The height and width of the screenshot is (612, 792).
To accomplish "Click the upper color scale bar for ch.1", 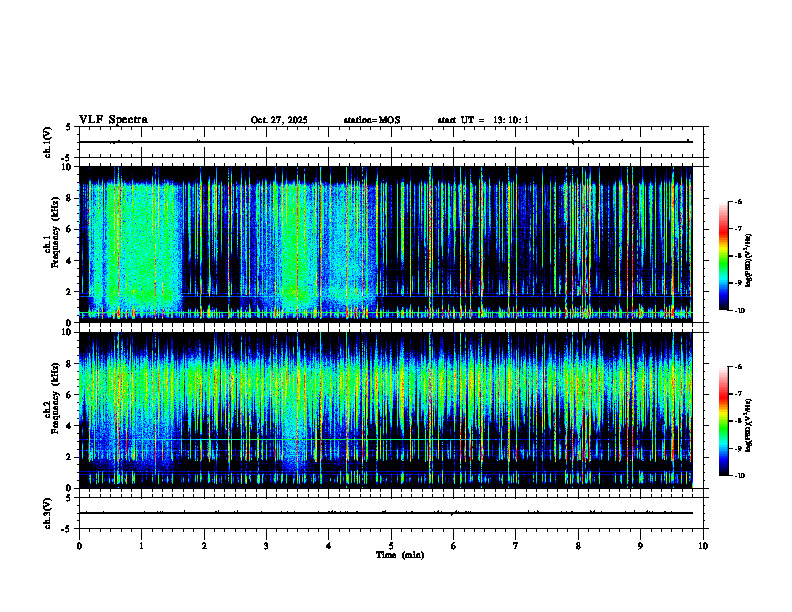I will [724, 256].
